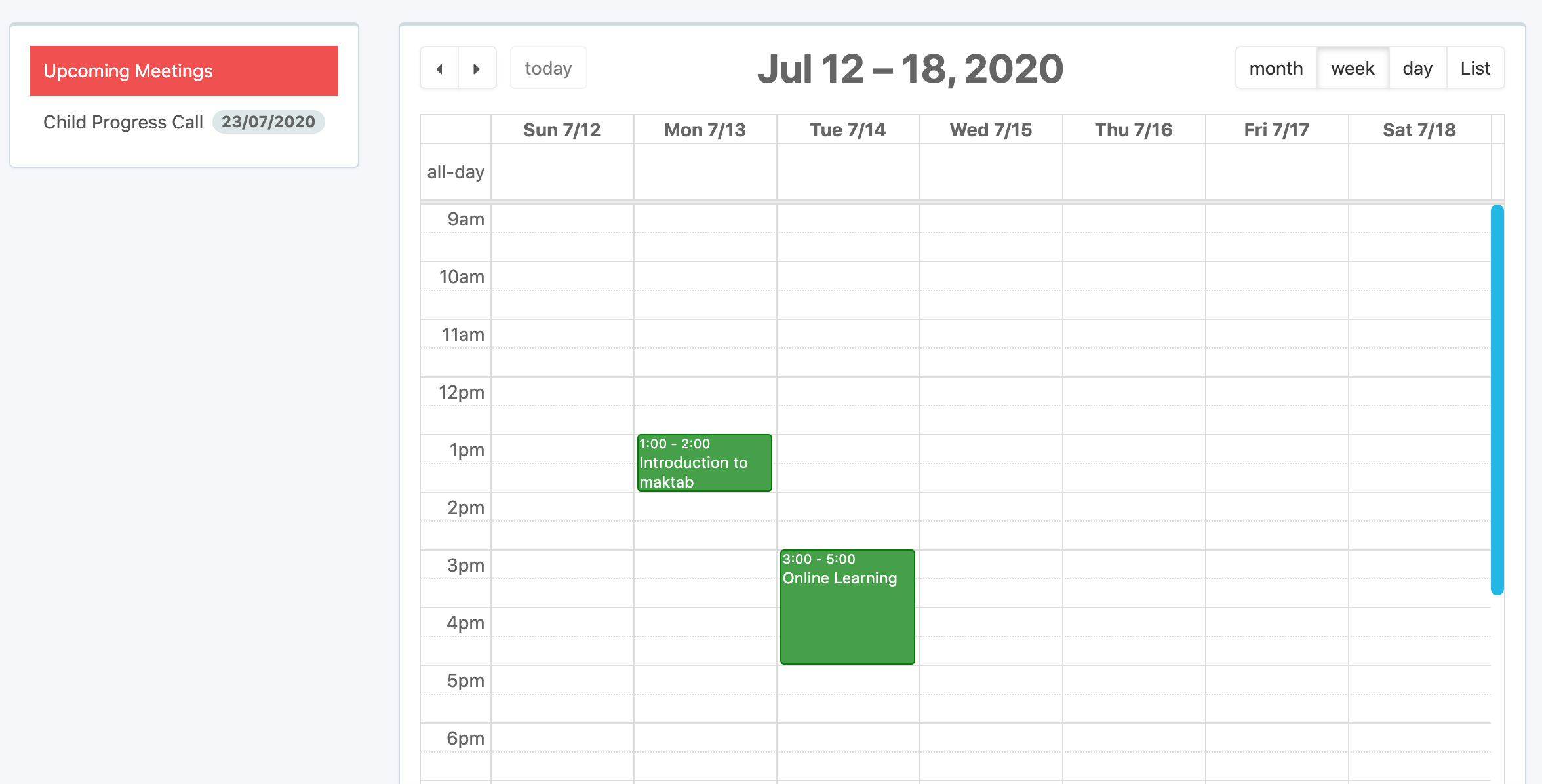This screenshot has height=784, width=1542.
Task: Click the Sun 7/12 day header
Action: (562, 130)
